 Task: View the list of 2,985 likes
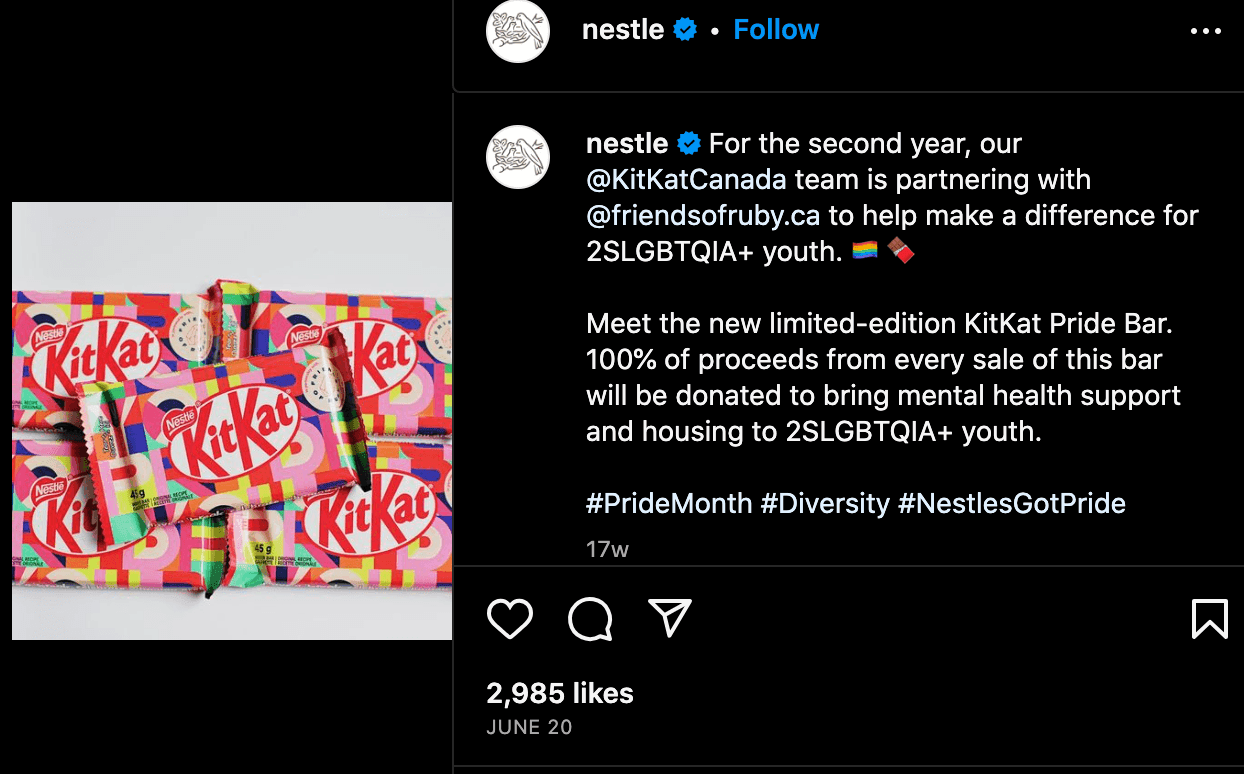tap(560, 694)
